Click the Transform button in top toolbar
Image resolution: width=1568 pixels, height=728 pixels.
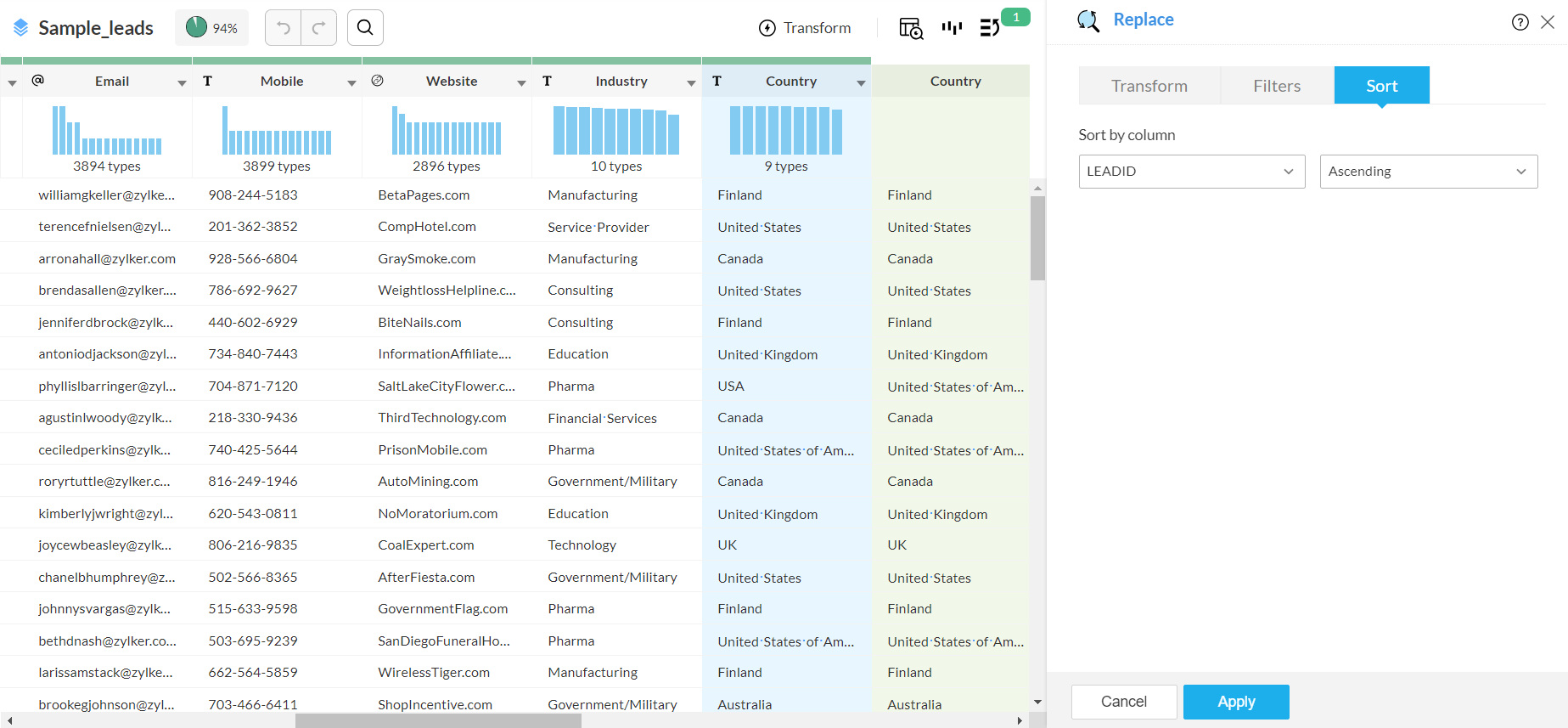(x=805, y=28)
